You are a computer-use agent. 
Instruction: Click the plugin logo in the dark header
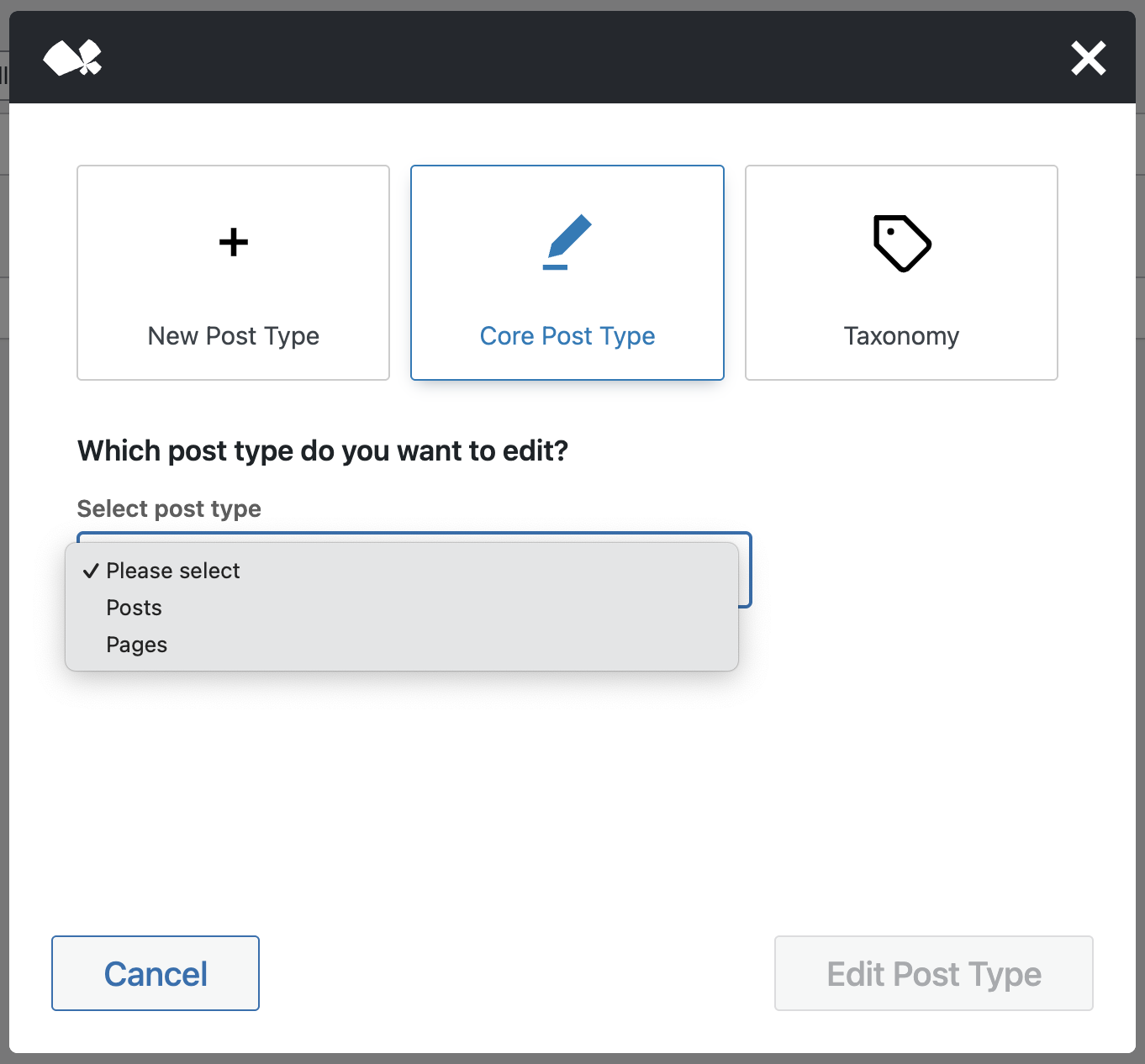tap(73, 57)
